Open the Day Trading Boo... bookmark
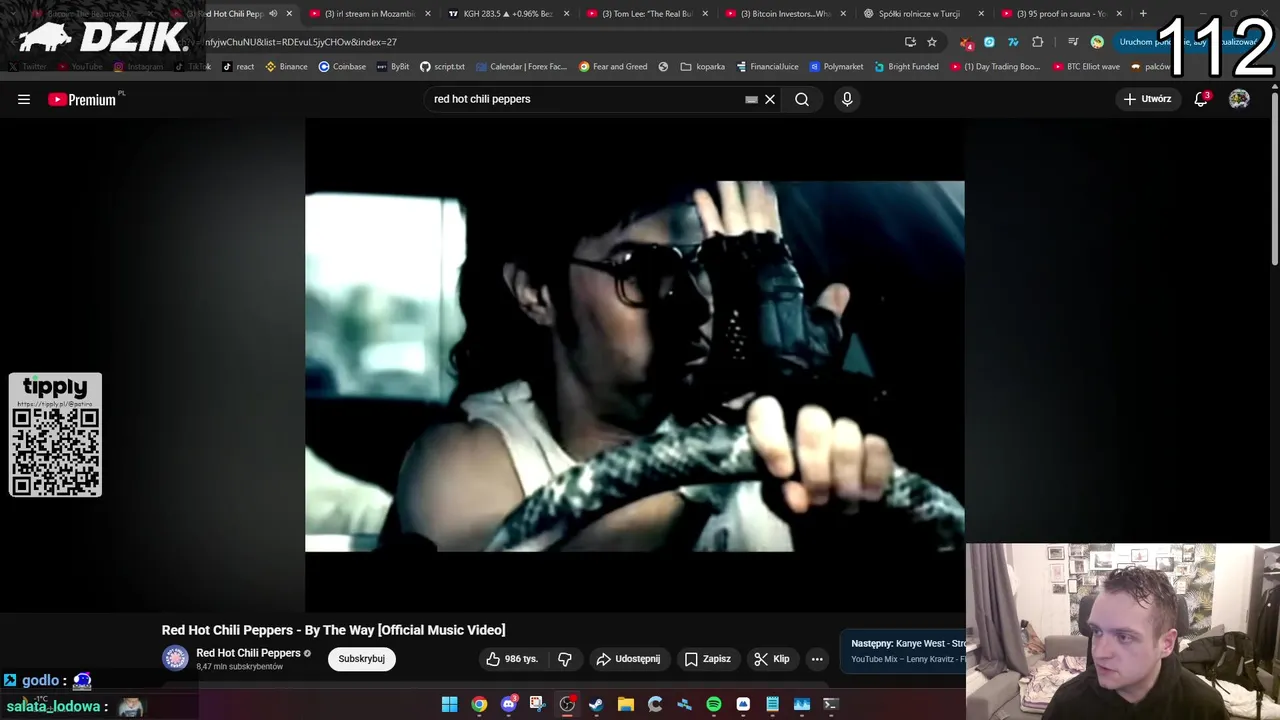Screen dimensions: 1280x720 995,67
